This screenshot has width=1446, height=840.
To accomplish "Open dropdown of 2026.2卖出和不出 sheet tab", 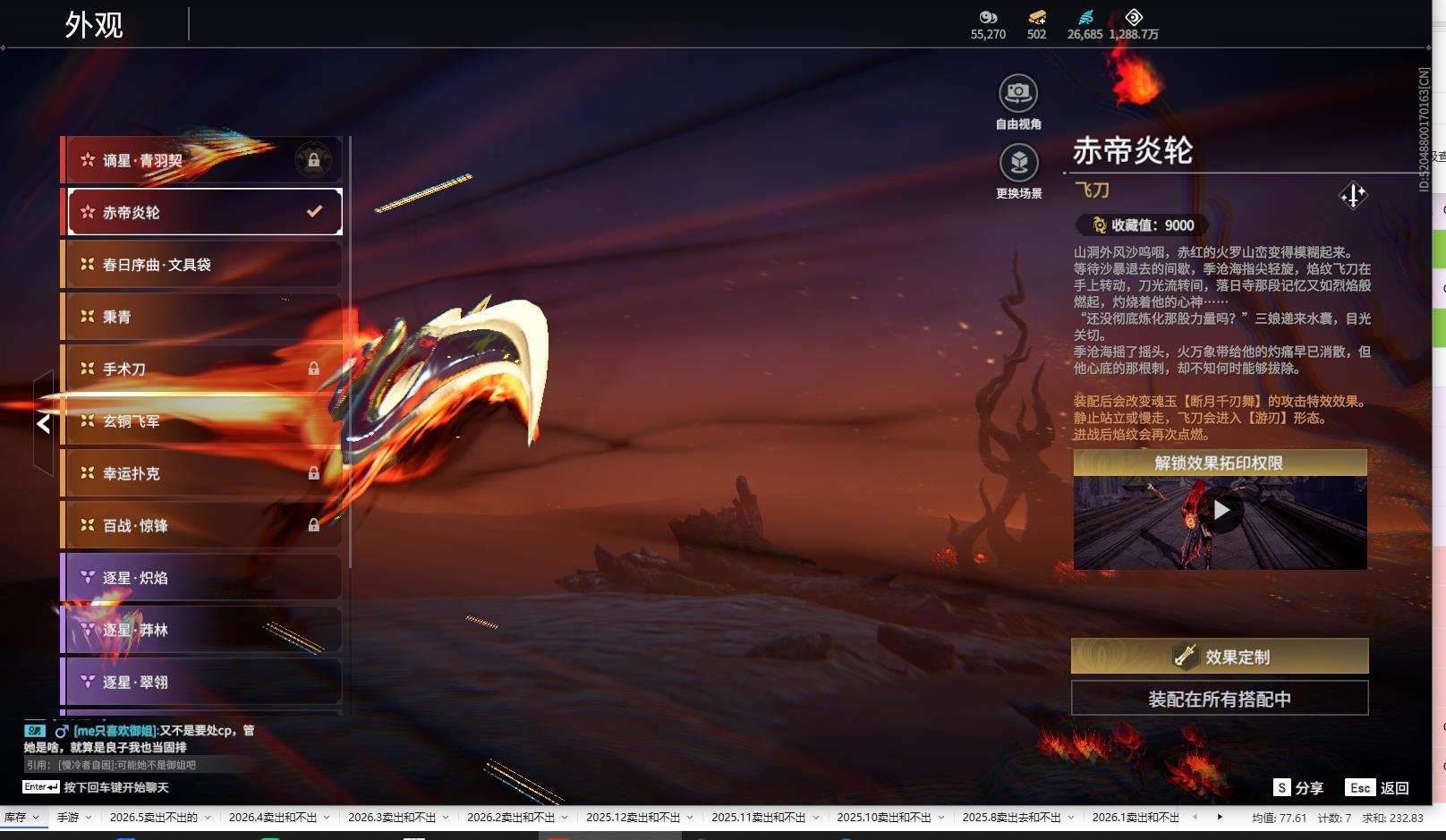I will coord(565,818).
